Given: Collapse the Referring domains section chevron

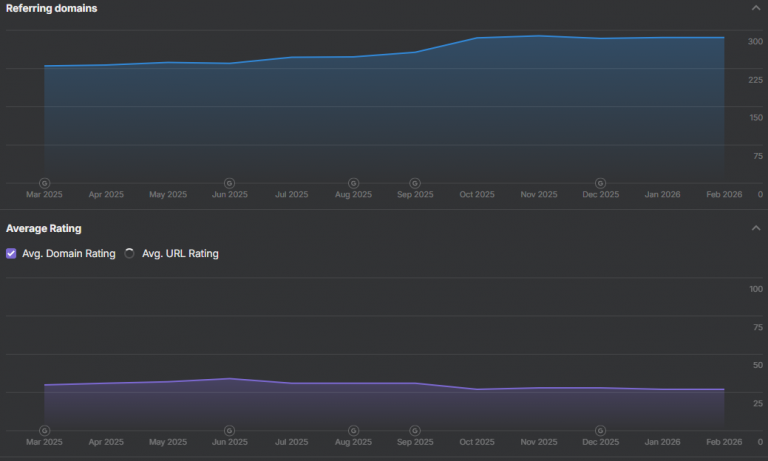Looking at the screenshot, I should click(756, 8).
